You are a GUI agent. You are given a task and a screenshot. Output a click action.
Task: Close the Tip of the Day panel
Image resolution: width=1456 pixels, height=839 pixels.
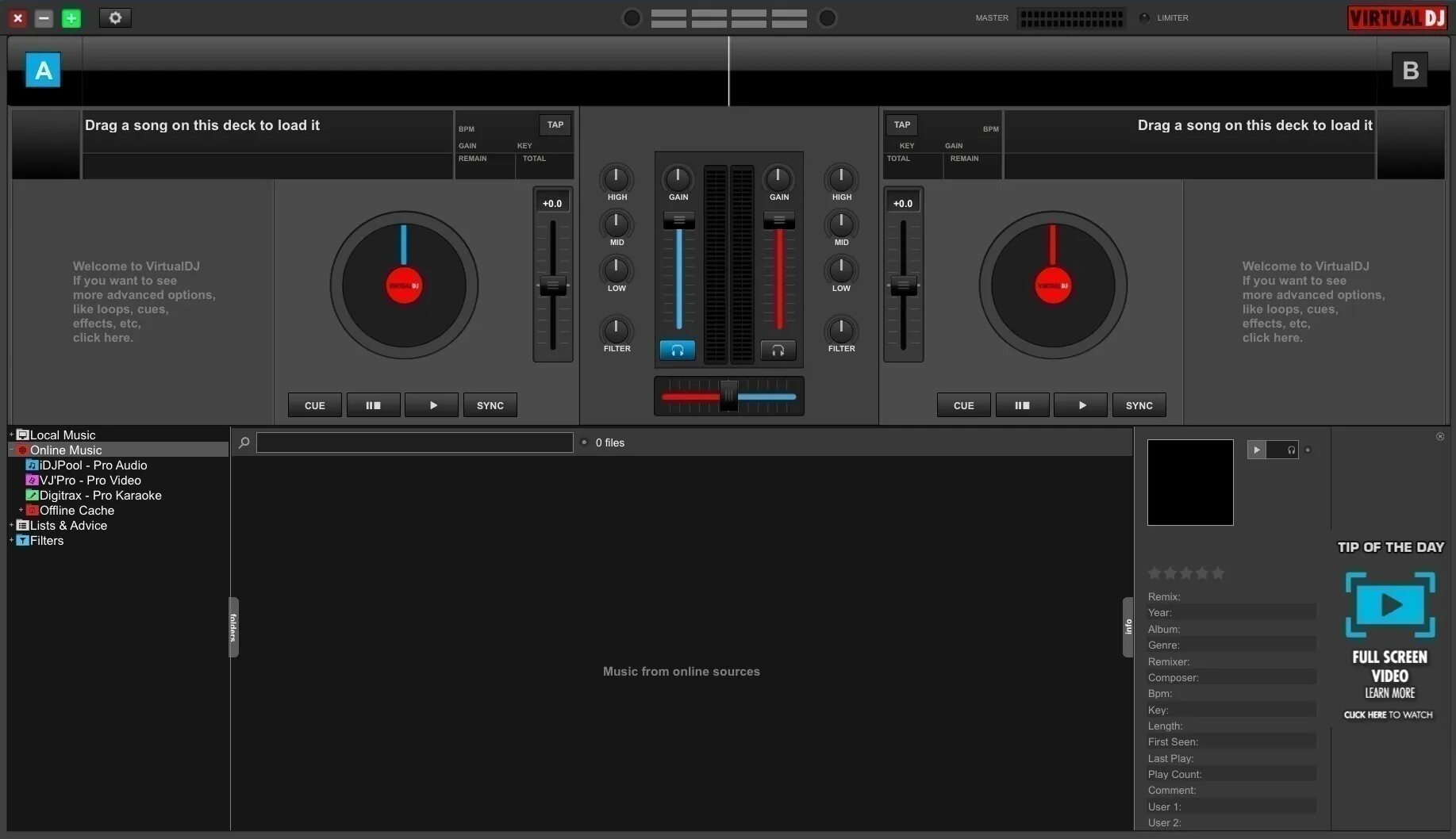tap(1440, 436)
